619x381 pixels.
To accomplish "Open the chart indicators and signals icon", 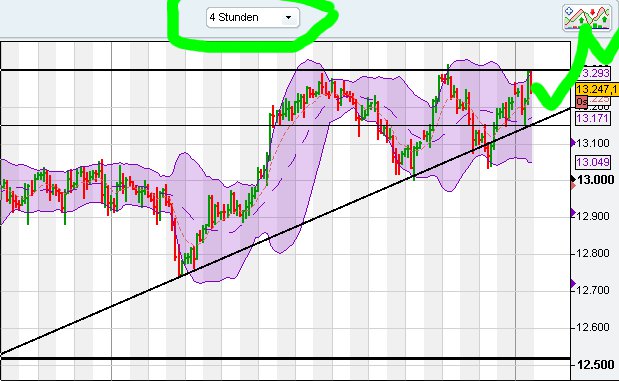I will 587,18.
